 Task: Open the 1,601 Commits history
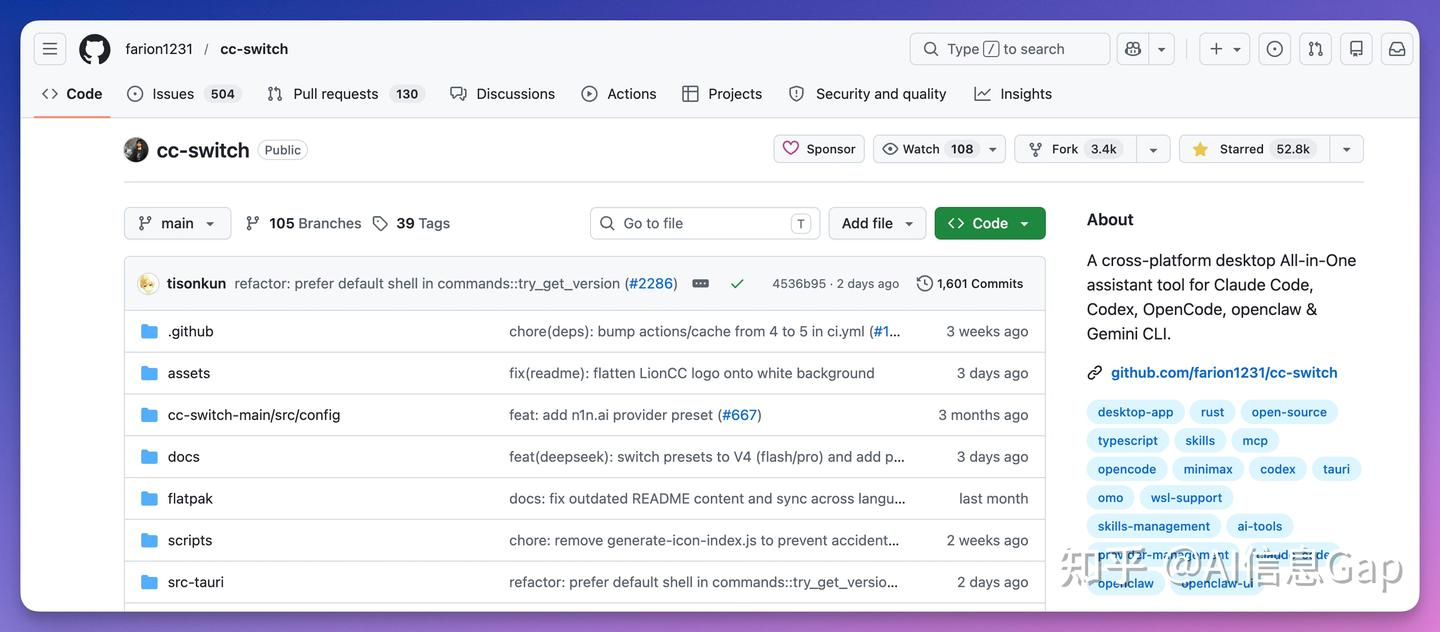click(970, 283)
